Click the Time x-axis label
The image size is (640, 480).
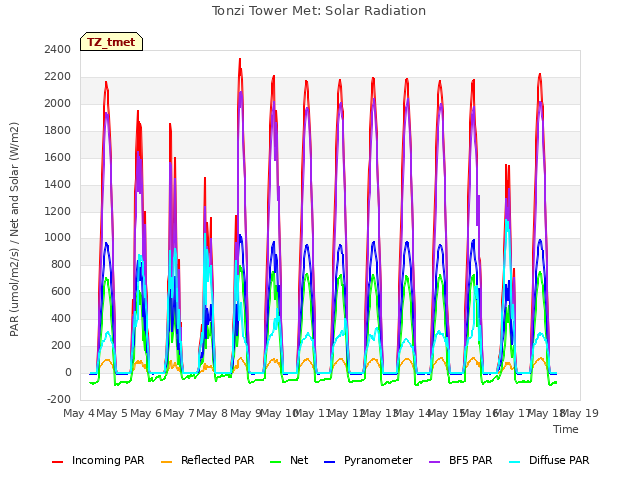click(566, 429)
